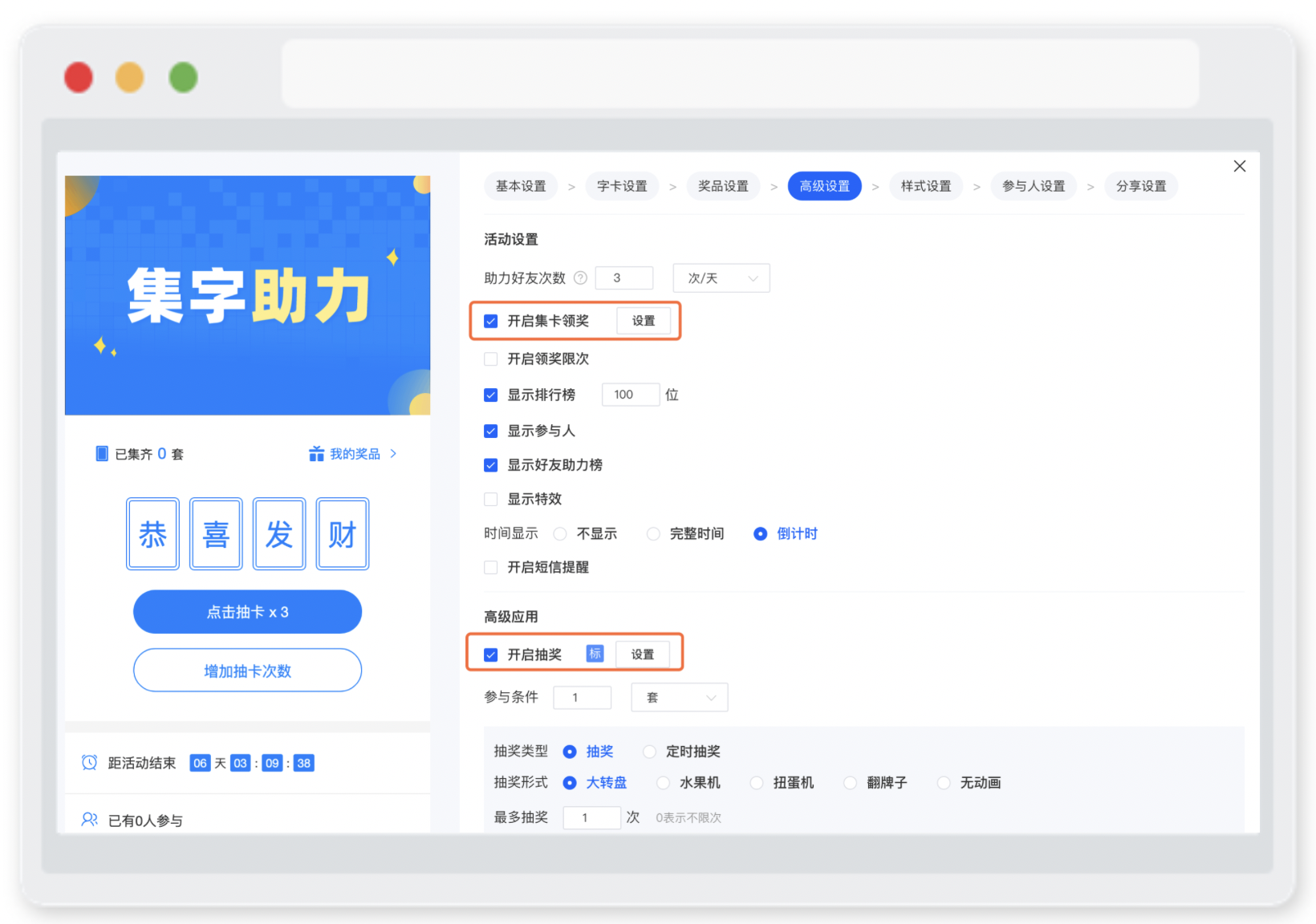Viewport: 1316px width, 924px height.
Task: Click the 助力好友次数 number field
Action: tap(624, 278)
